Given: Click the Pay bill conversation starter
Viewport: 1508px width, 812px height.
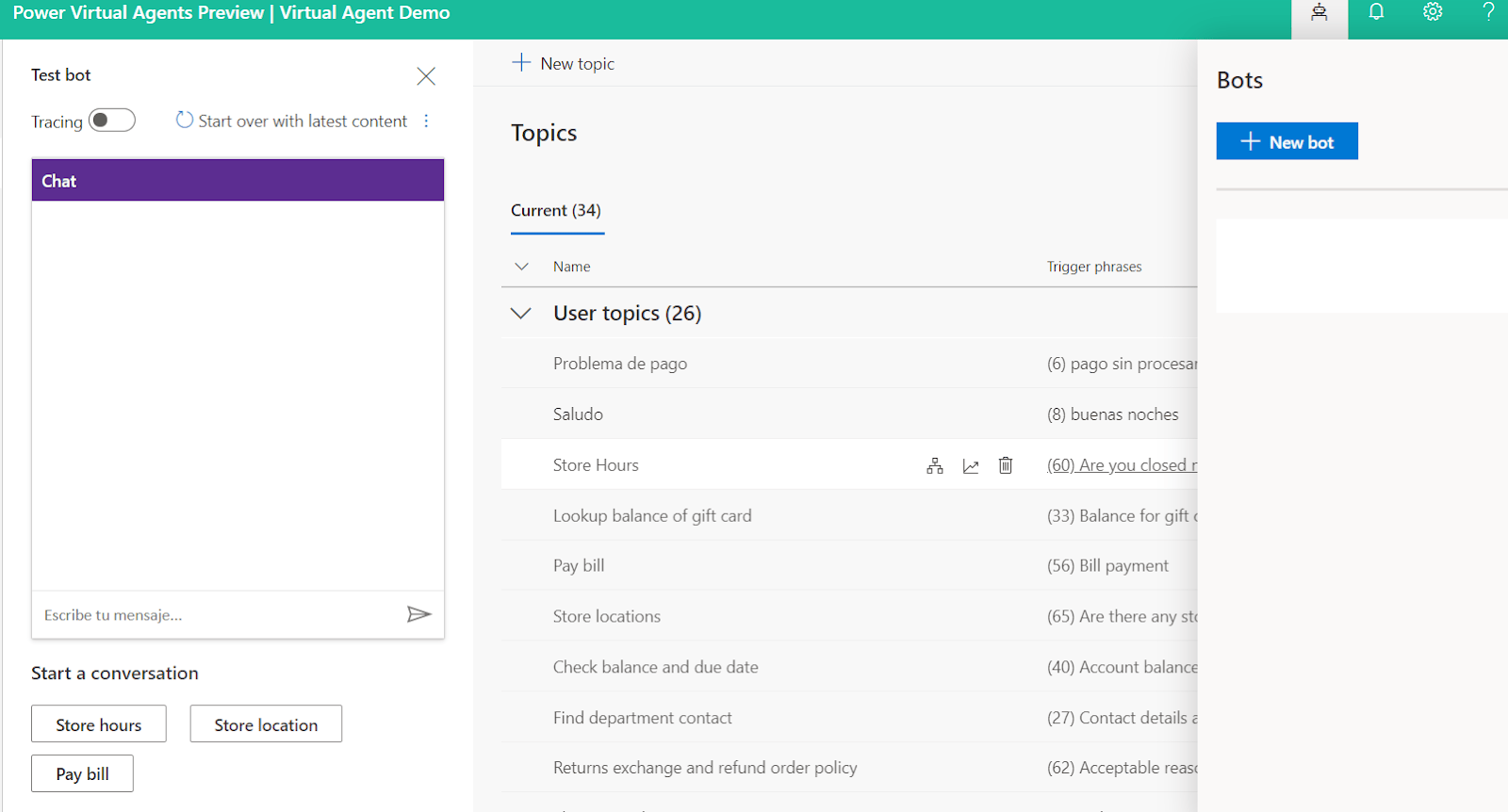Looking at the screenshot, I should coord(82,773).
